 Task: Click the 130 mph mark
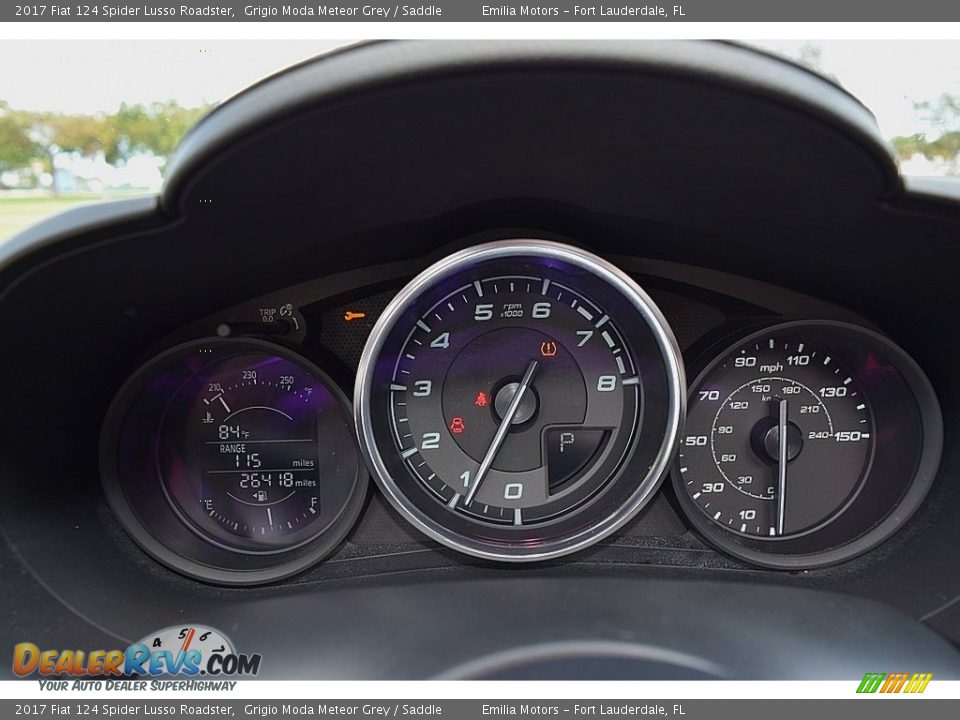[833, 391]
